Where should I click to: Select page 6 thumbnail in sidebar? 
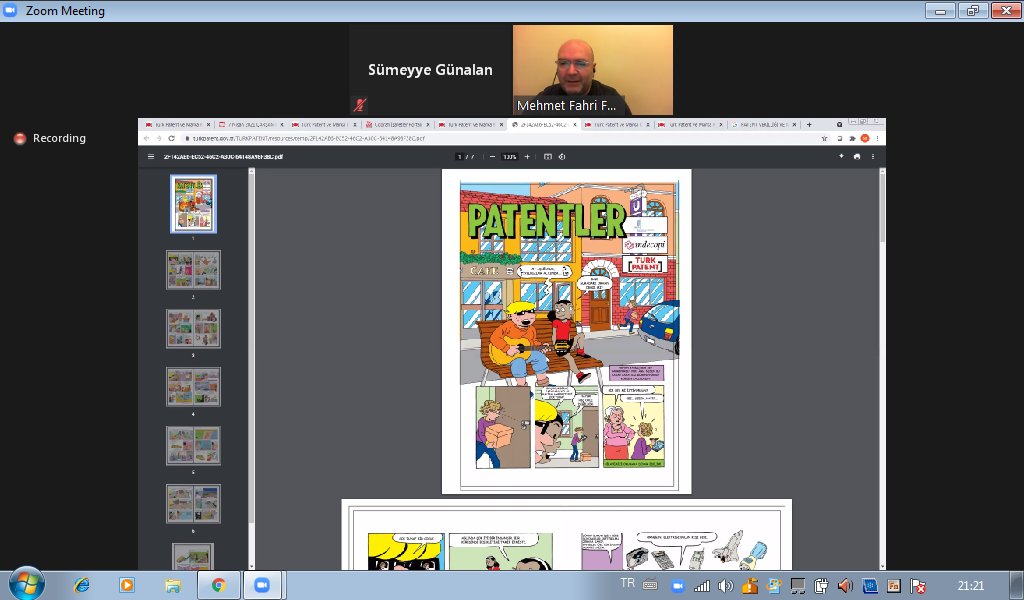click(x=193, y=503)
